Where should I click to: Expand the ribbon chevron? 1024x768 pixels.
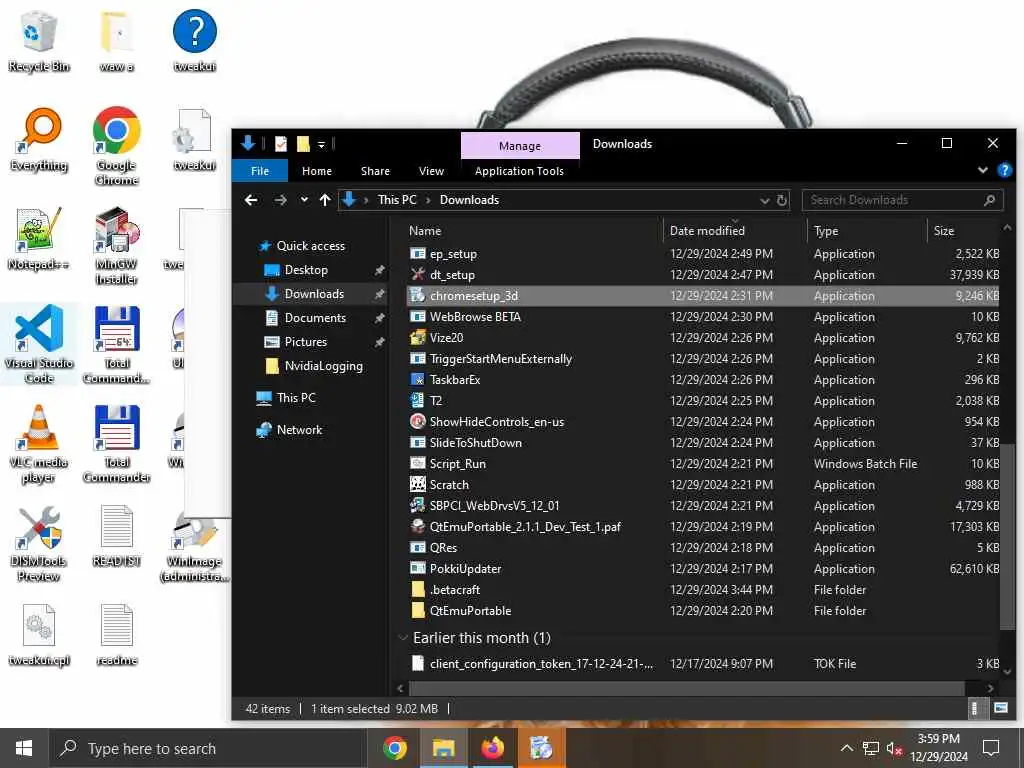pos(983,170)
